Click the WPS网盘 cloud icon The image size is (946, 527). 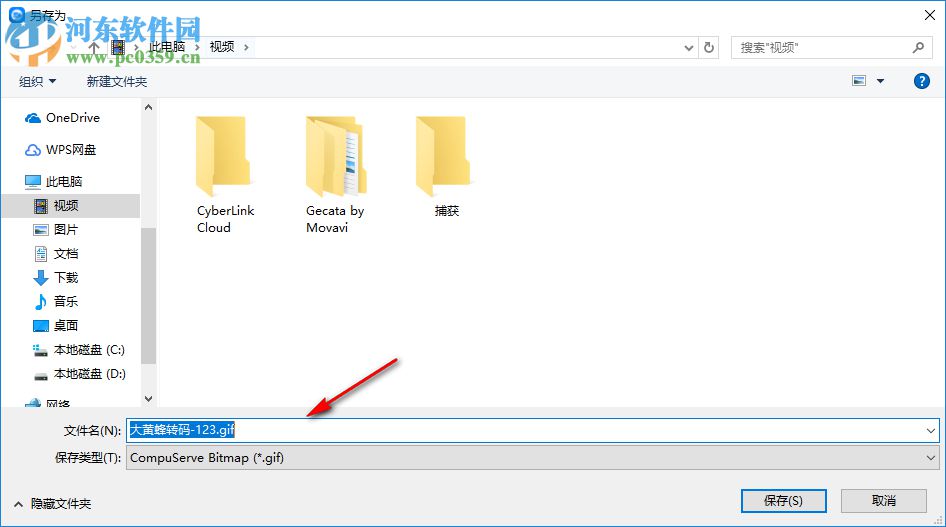[x=33, y=150]
